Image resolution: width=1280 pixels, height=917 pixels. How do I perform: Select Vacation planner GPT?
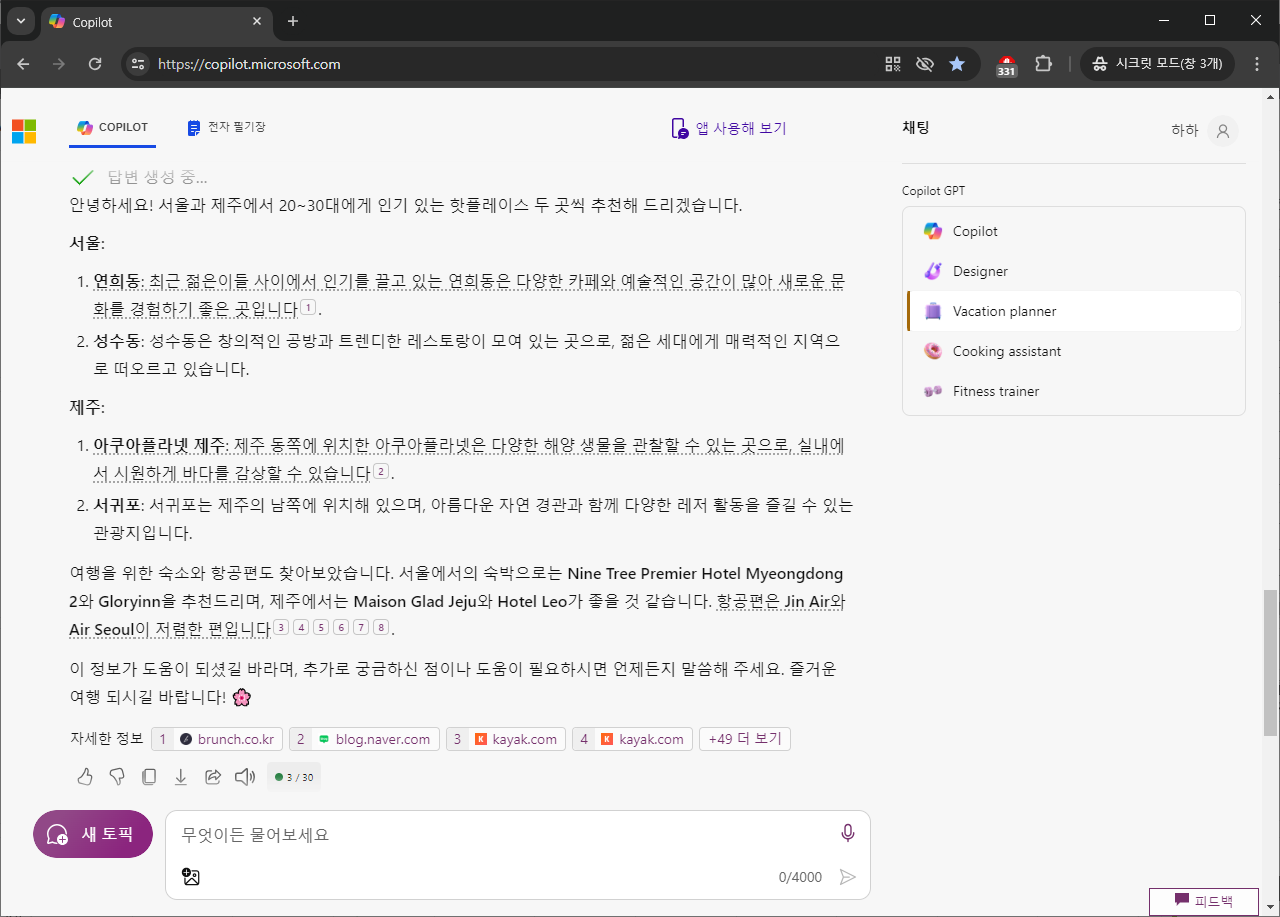pyautogui.click(x=1073, y=311)
